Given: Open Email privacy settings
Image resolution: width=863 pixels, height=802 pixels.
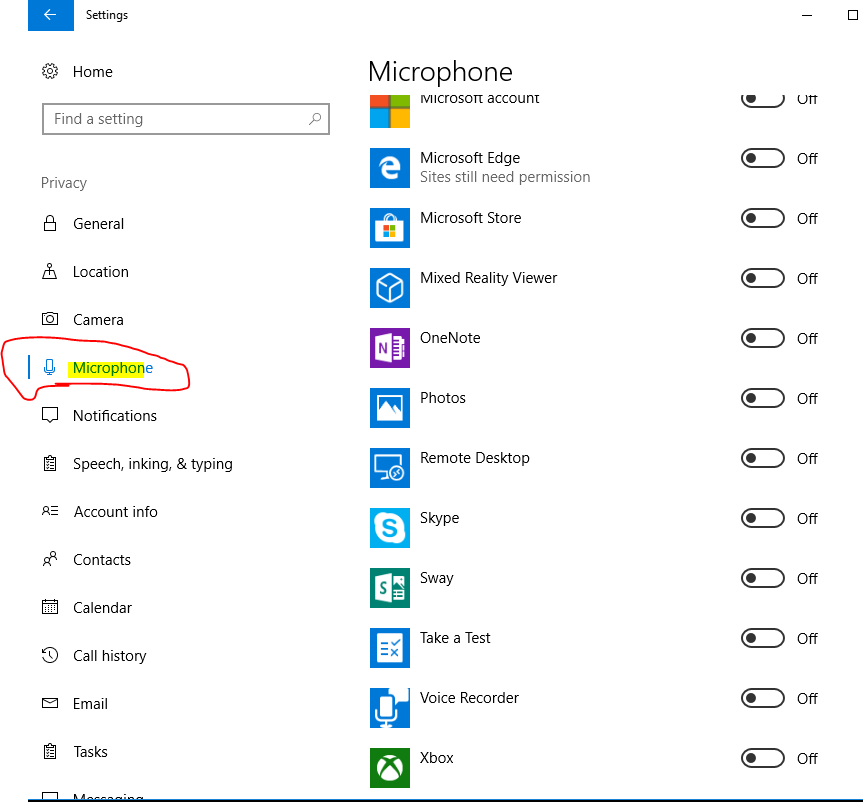Looking at the screenshot, I should 90,703.
